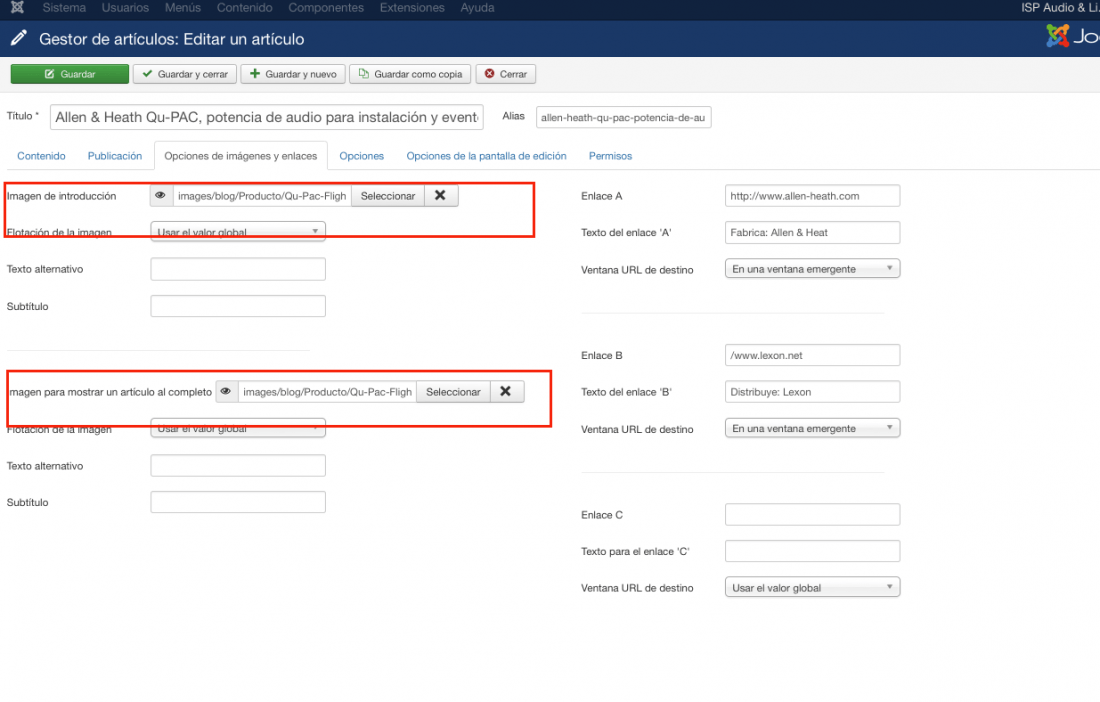Screen dimensions: 1100x702
Task: Open Opciones de la pantalla de edición tab
Action: coord(486,156)
